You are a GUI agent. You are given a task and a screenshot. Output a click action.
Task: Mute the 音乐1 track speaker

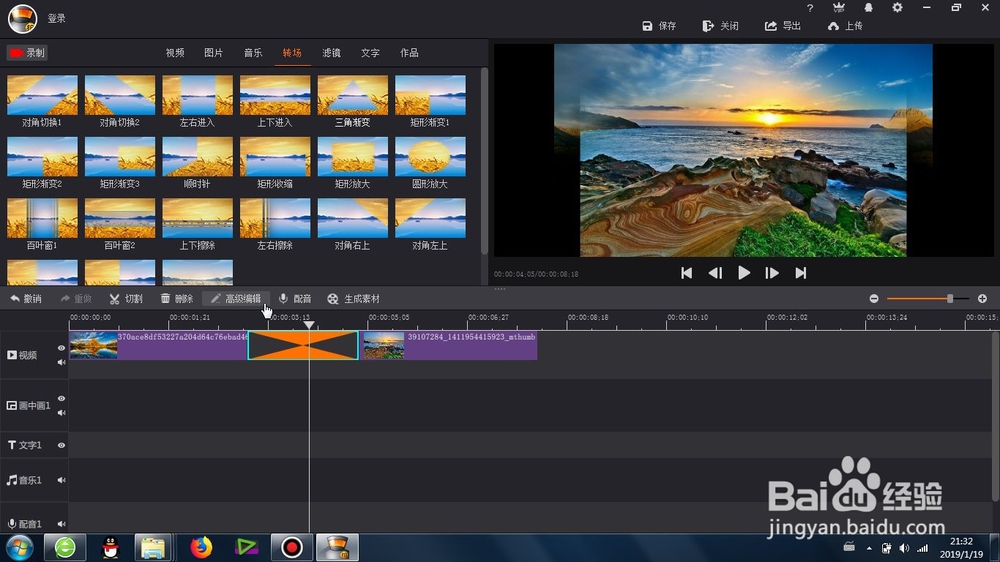click(61, 480)
